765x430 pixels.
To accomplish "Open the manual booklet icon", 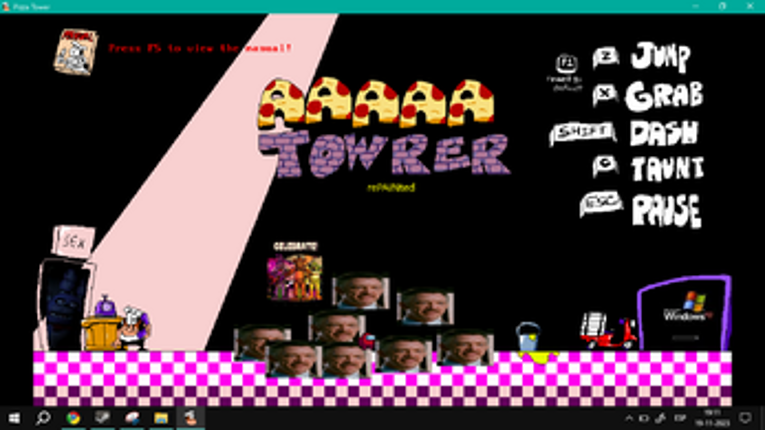I will [76, 52].
